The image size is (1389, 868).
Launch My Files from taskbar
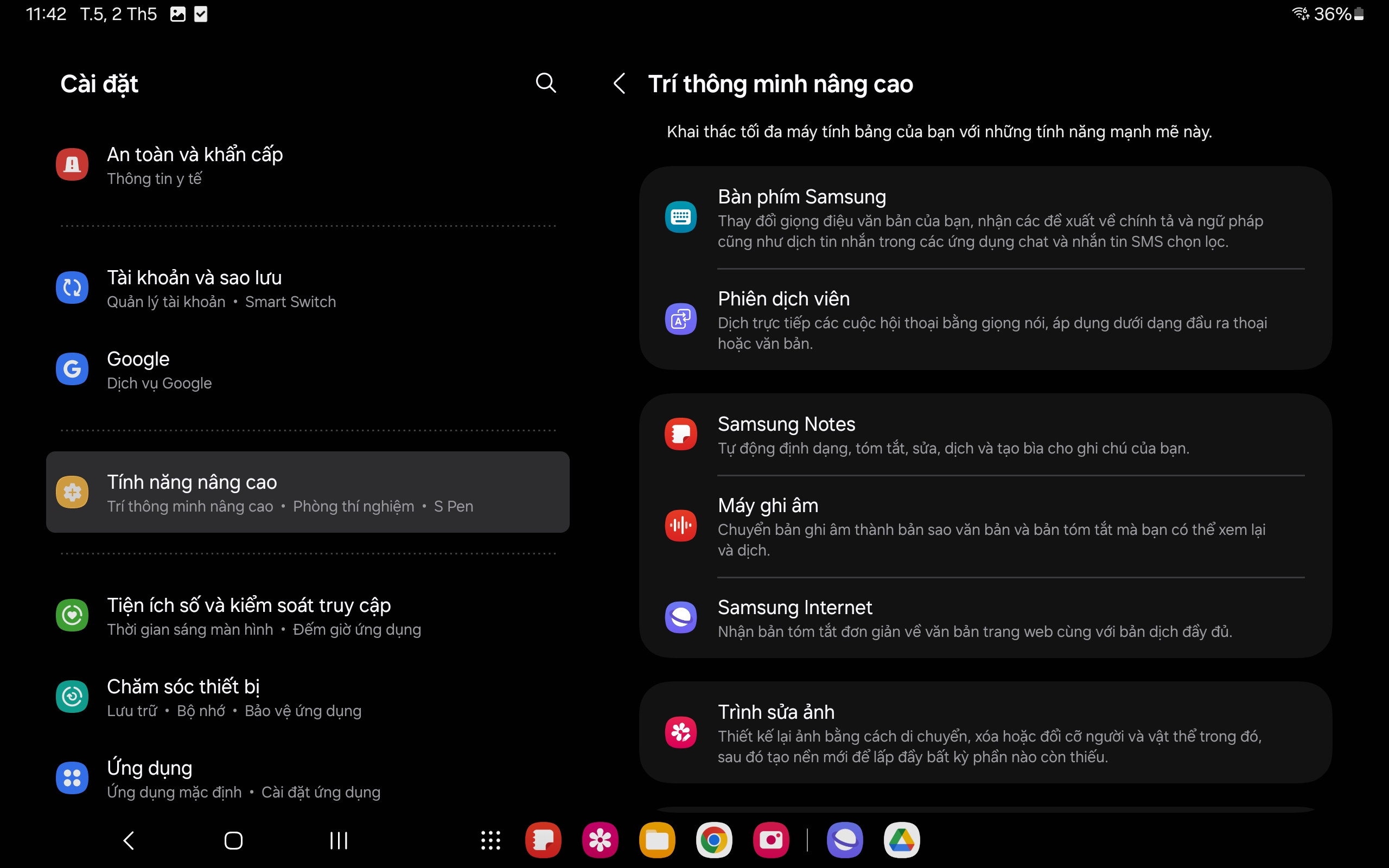pyautogui.click(x=657, y=840)
